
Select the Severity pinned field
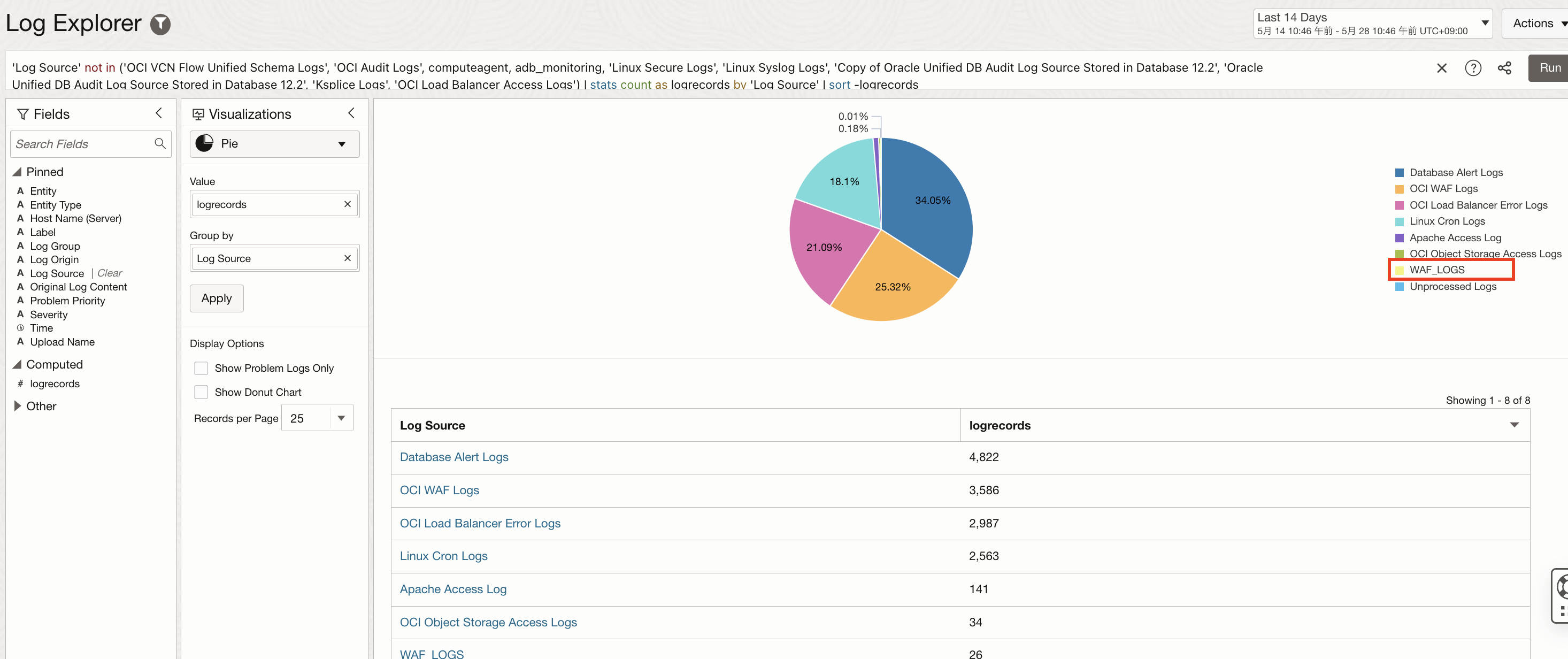point(49,315)
